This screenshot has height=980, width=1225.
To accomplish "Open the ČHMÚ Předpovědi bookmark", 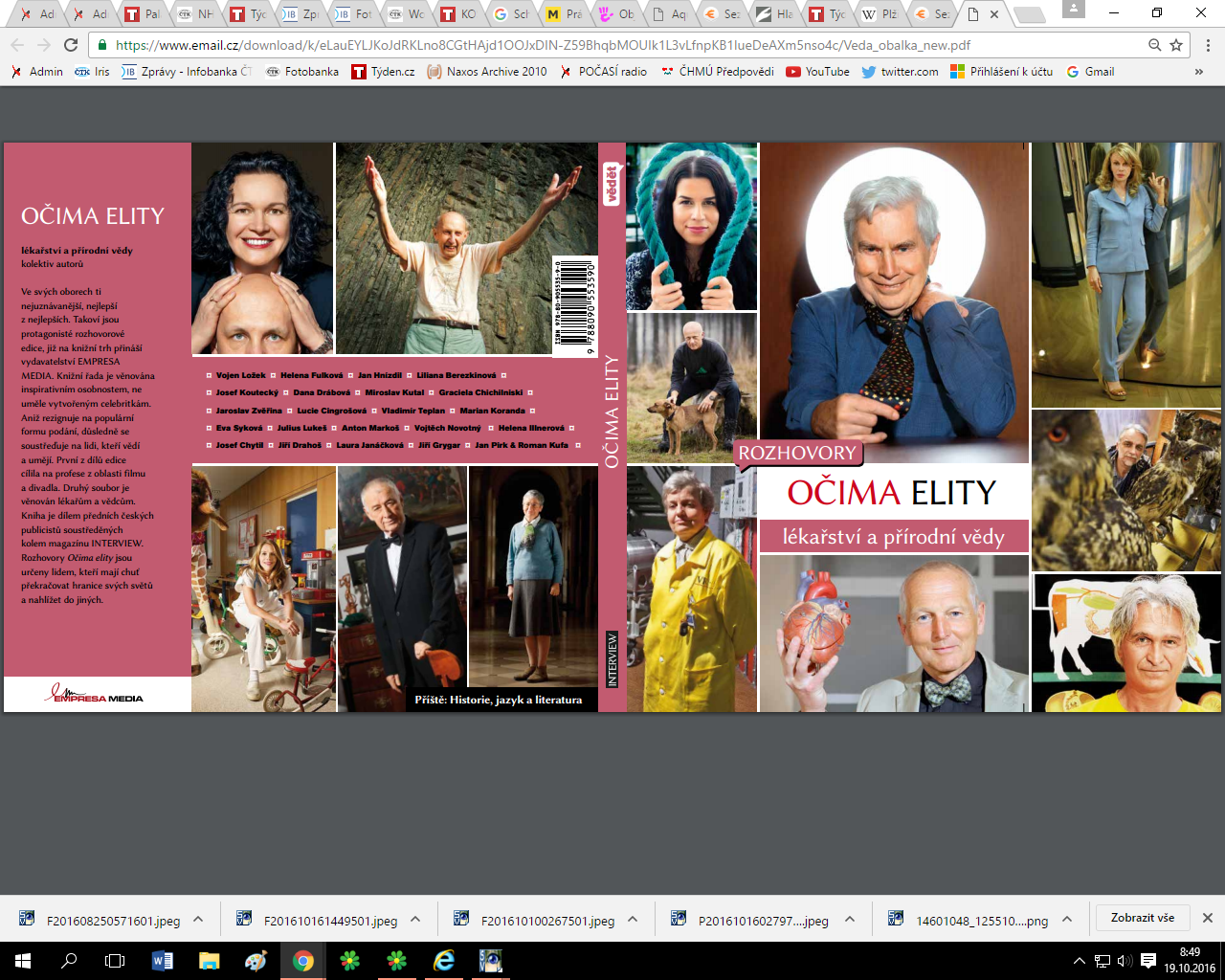I will [x=717, y=72].
